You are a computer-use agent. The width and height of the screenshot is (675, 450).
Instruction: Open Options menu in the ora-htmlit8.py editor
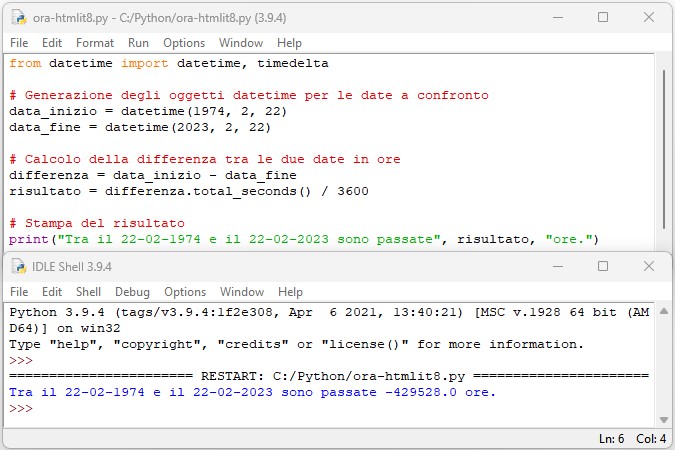[184, 43]
